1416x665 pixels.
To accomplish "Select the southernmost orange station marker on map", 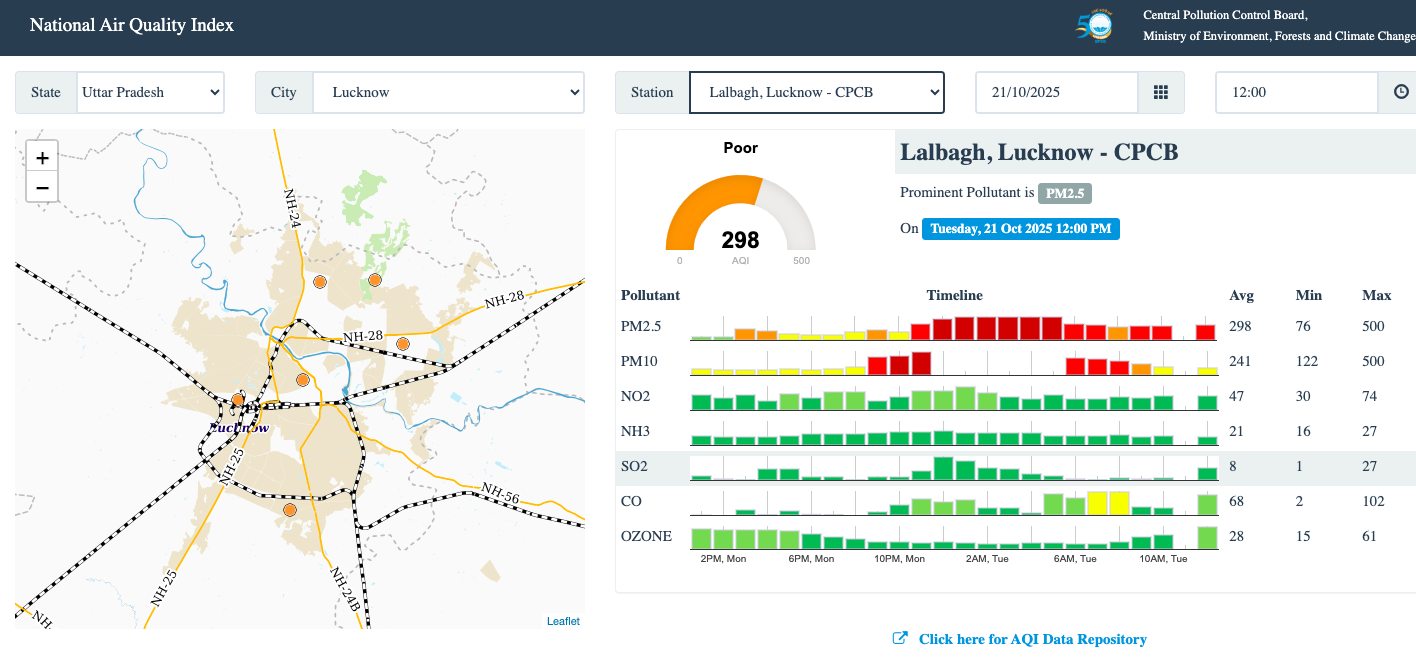I will [x=290, y=510].
